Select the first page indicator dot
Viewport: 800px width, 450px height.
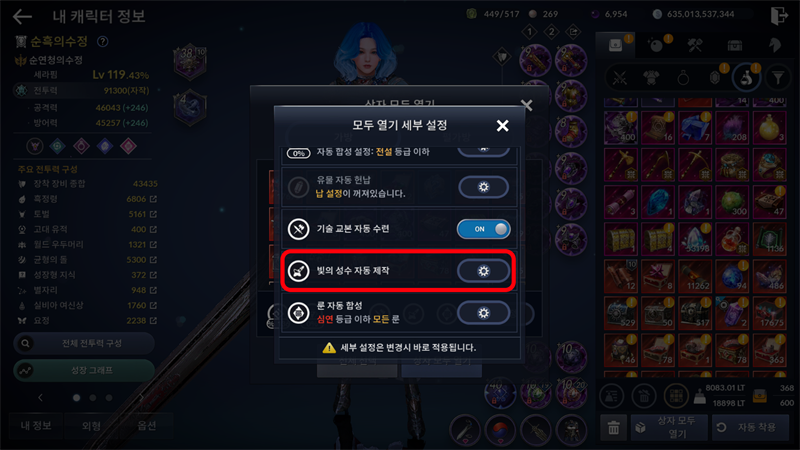(77, 397)
